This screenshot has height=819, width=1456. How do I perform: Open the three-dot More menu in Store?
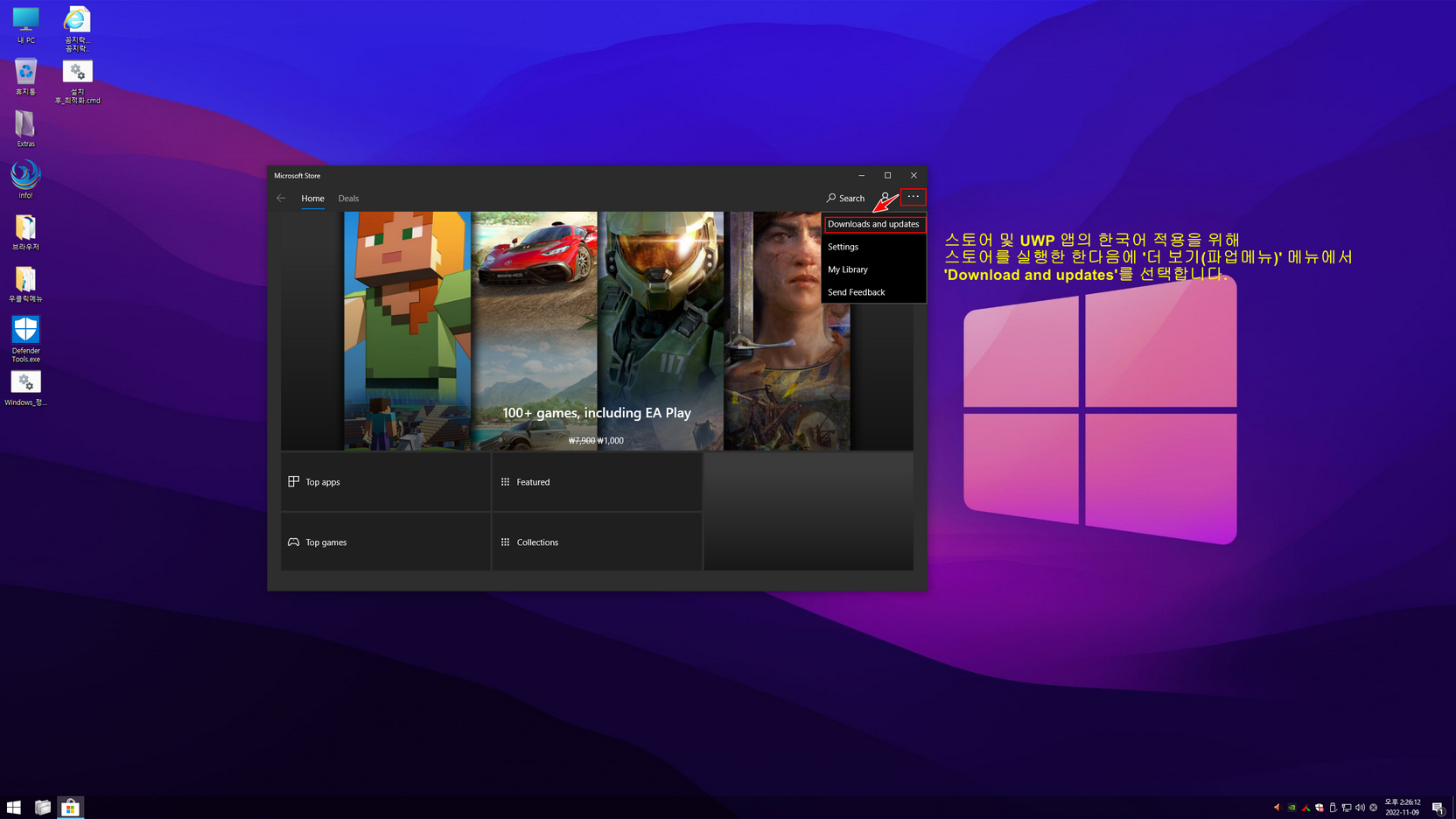coord(913,197)
